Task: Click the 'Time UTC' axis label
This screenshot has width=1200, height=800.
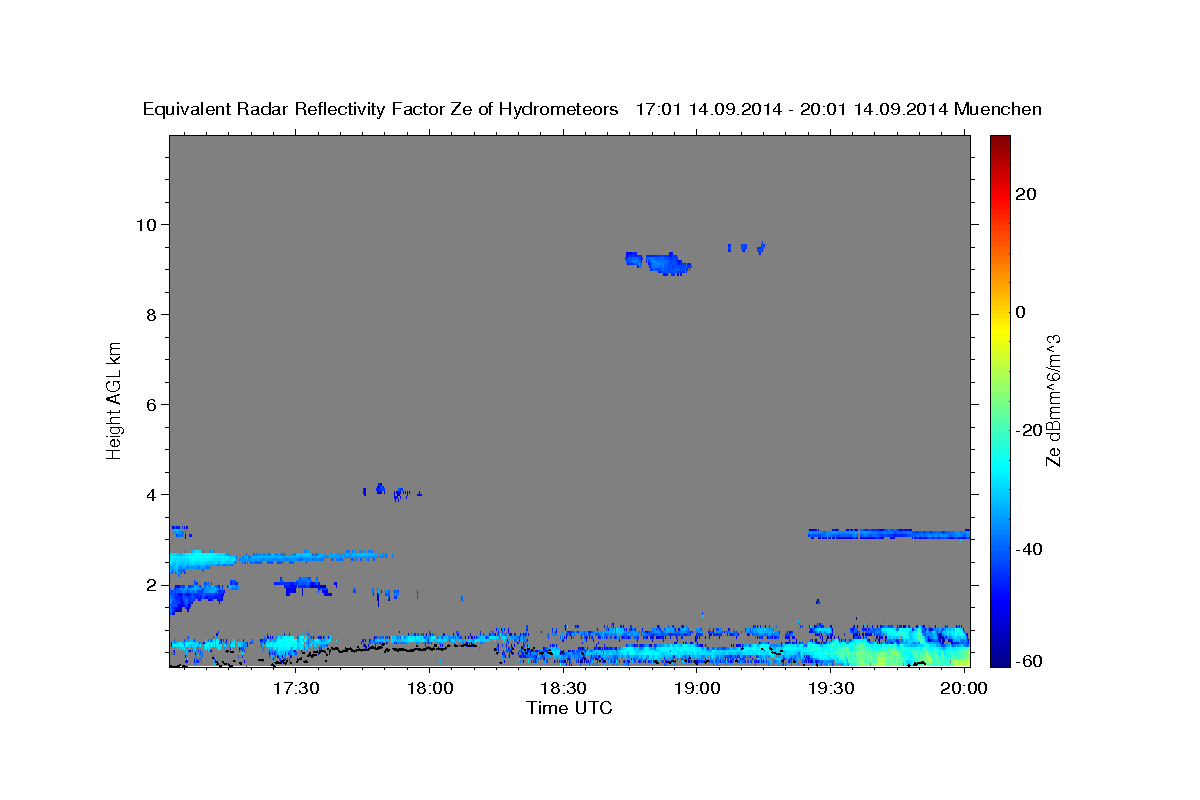Action: tap(569, 708)
